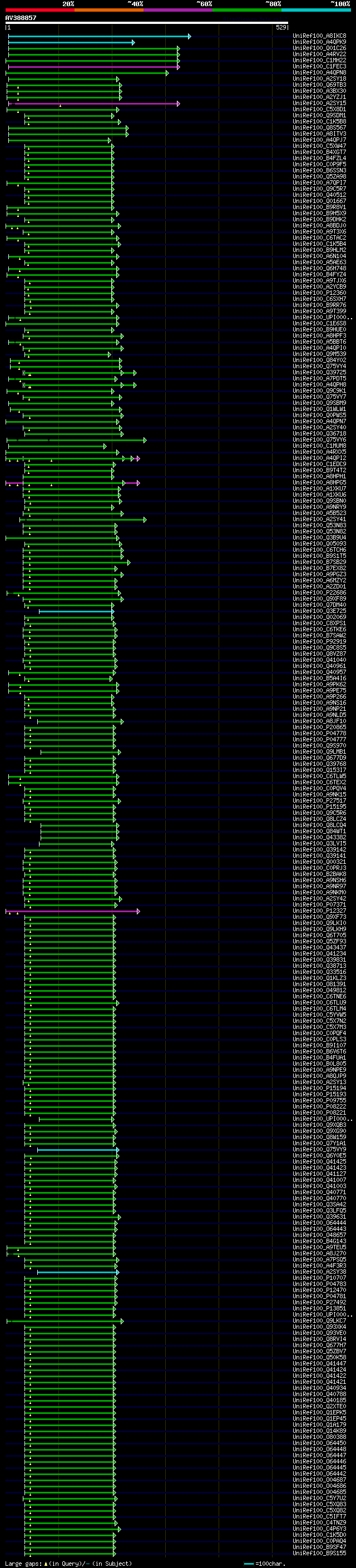Screen dimensions: 356x1568
Task: Open hit UniRef100_Q39142
Action: coord(319,850)
